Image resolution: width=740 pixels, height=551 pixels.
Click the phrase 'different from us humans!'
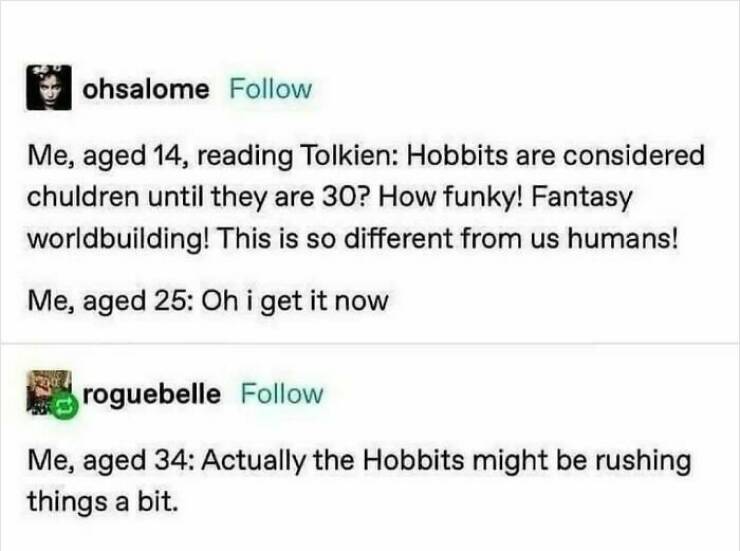pyautogui.click(x=521, y=240)
